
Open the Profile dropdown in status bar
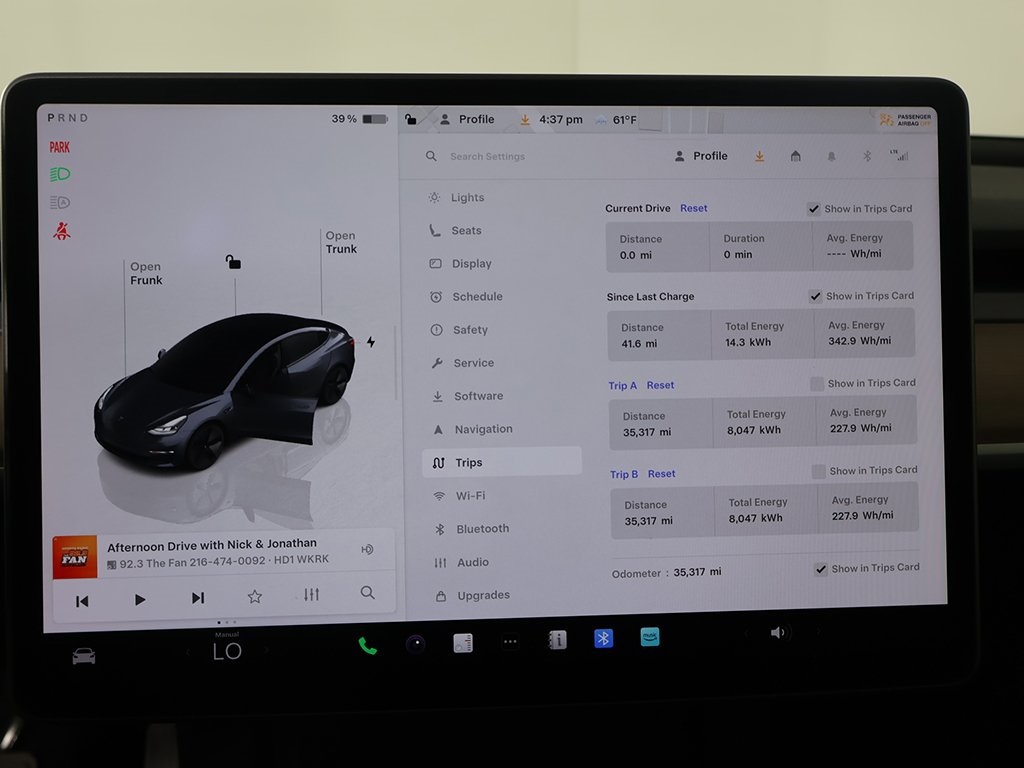467,120
